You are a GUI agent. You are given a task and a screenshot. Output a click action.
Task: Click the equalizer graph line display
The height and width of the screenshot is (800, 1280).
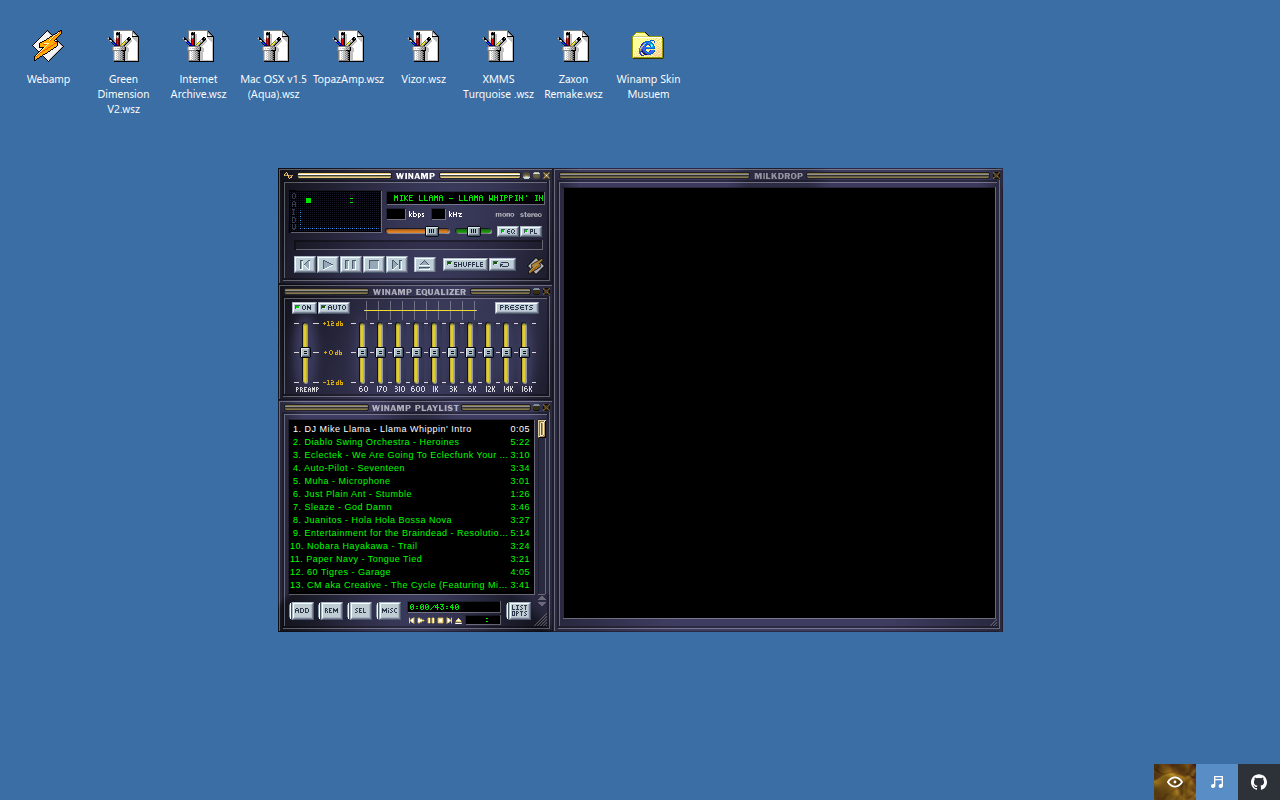point(420,309)
